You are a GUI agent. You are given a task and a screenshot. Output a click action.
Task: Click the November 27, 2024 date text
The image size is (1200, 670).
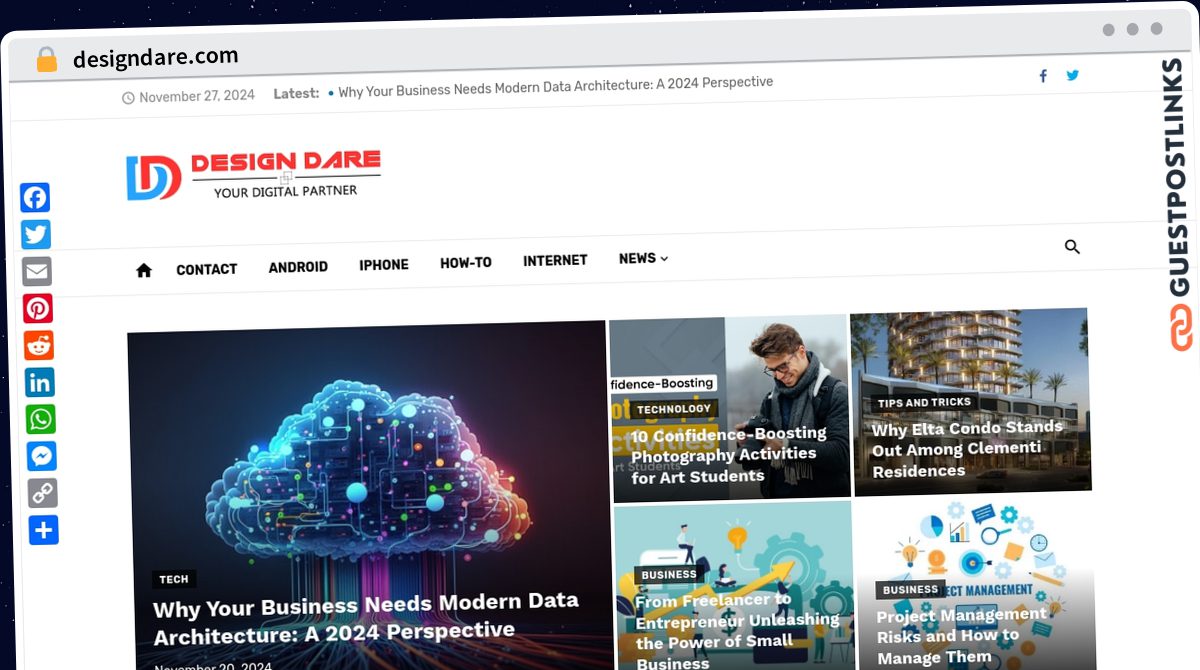click(x=197, y=96)
